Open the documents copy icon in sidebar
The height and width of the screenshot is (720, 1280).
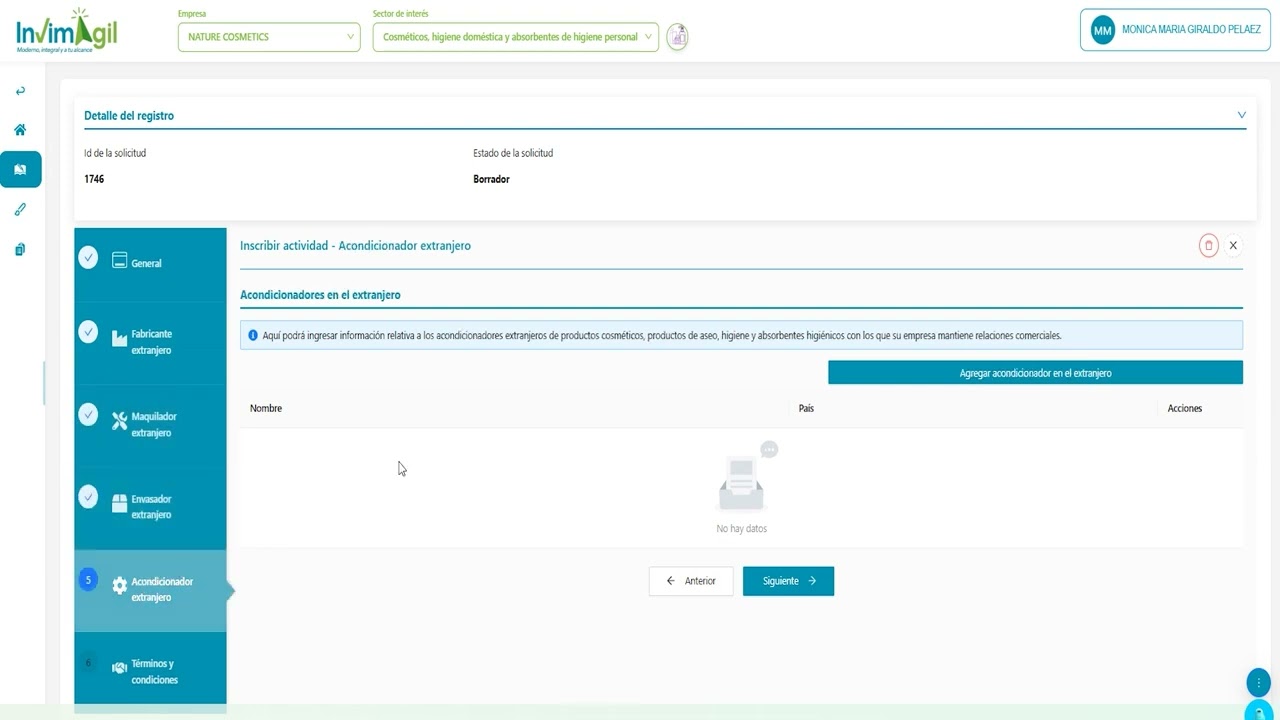[20, 250]
